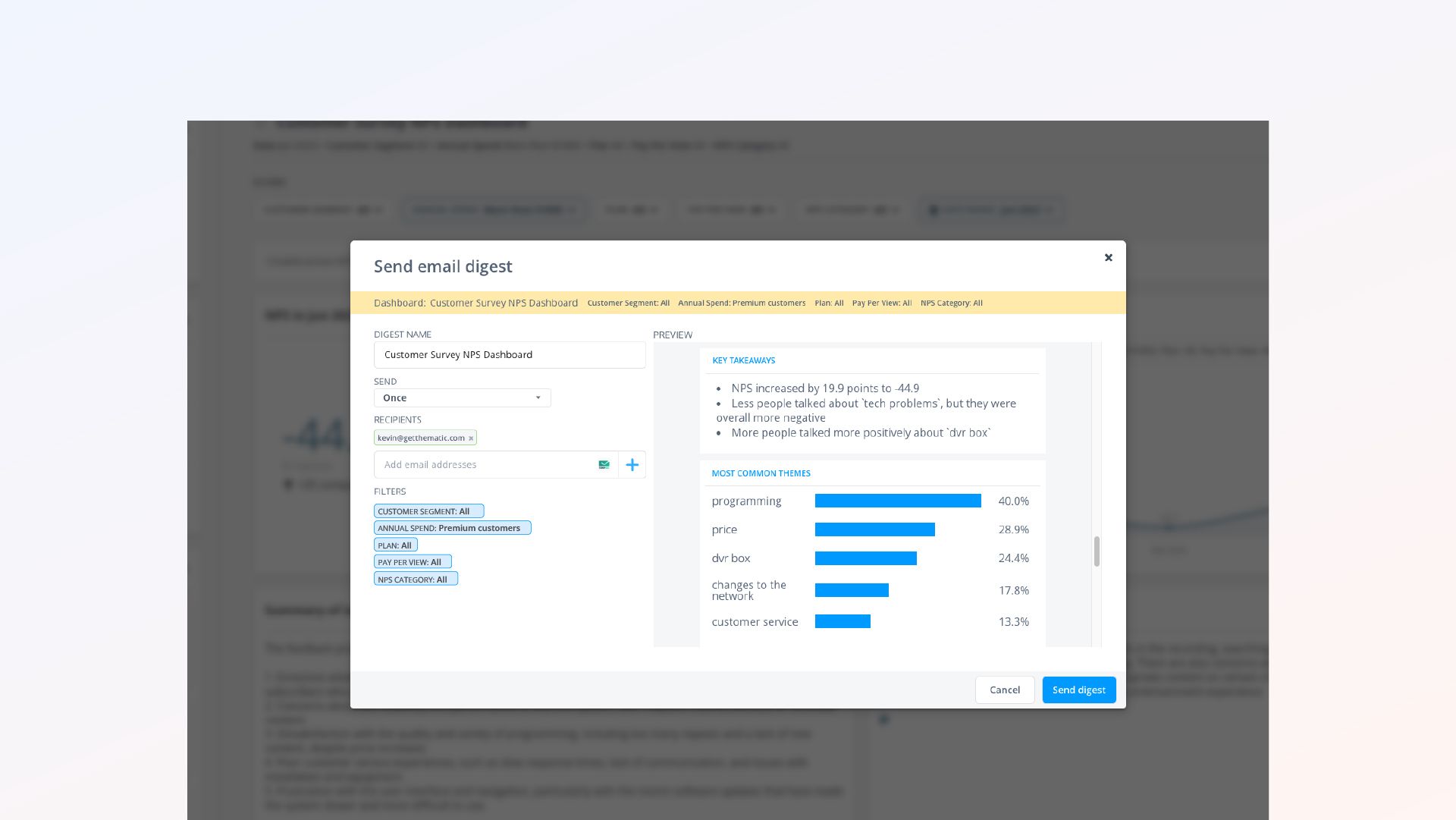This screenshot has height=820, width=1456.
Task: Click the Most Common Themes heading
Action: pos(761,473)
